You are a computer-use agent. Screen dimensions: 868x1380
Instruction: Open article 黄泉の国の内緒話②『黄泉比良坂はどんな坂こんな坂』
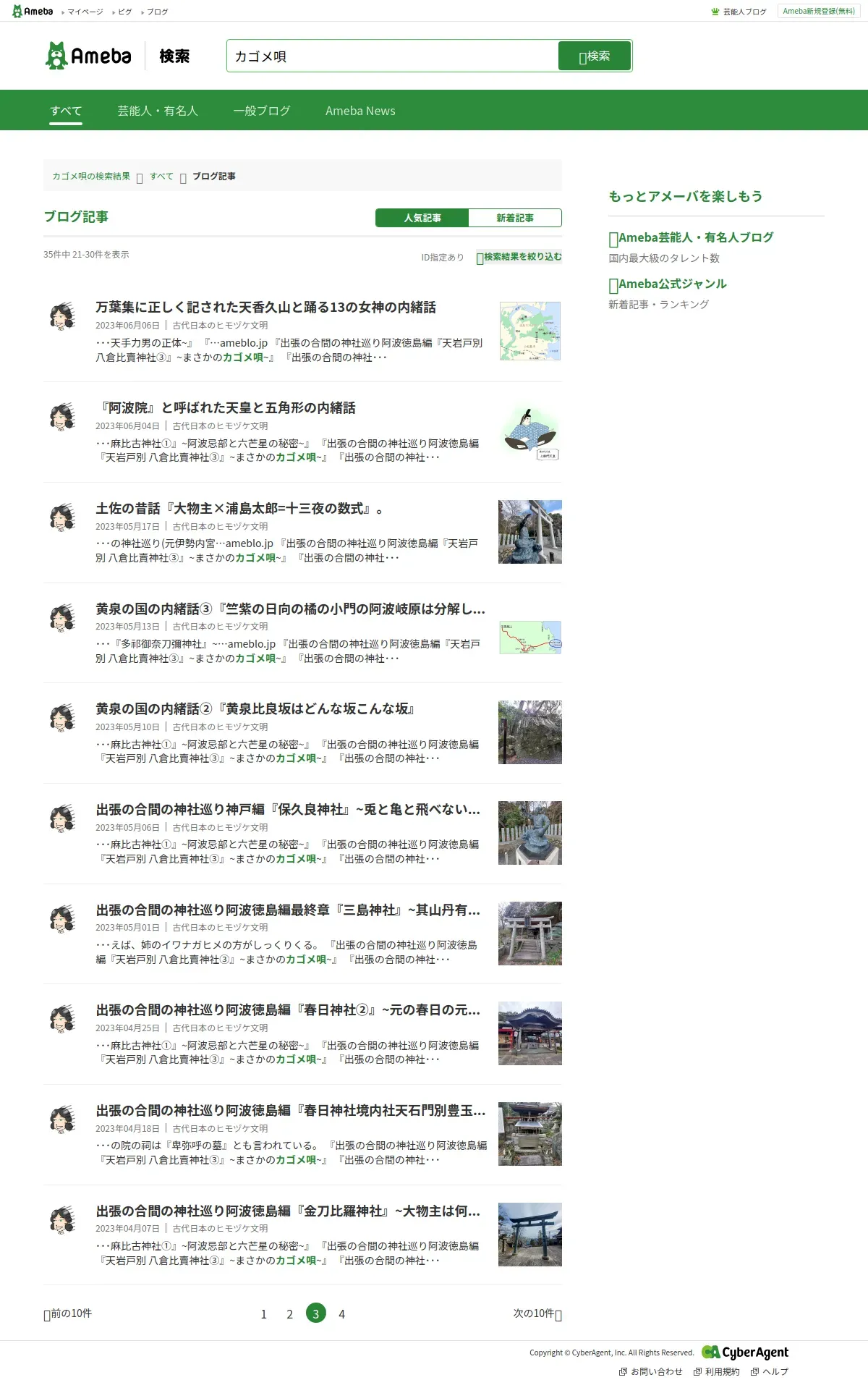coord(255,709)
